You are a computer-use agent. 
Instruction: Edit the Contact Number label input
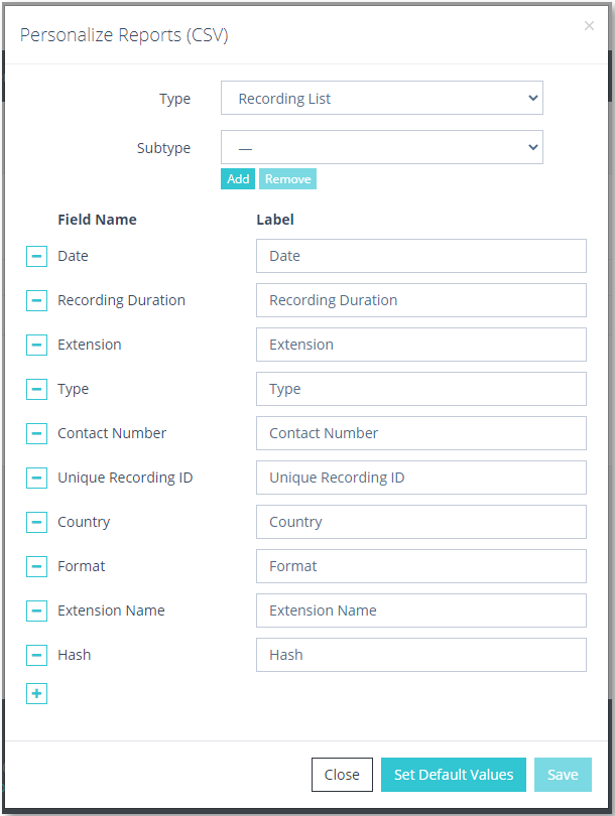coord(421,433)
